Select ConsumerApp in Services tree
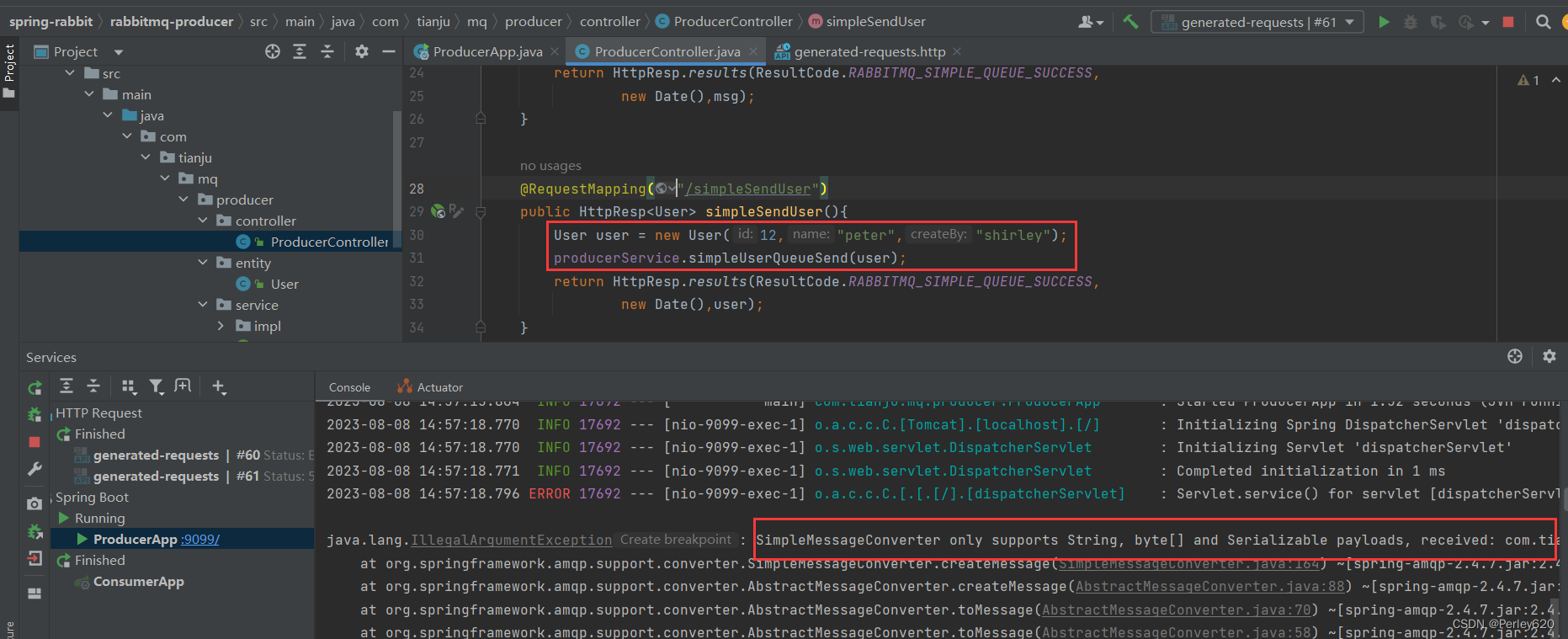Image resolution: width=1568 pixels, height=639 pixels. [x=138, y=581]
